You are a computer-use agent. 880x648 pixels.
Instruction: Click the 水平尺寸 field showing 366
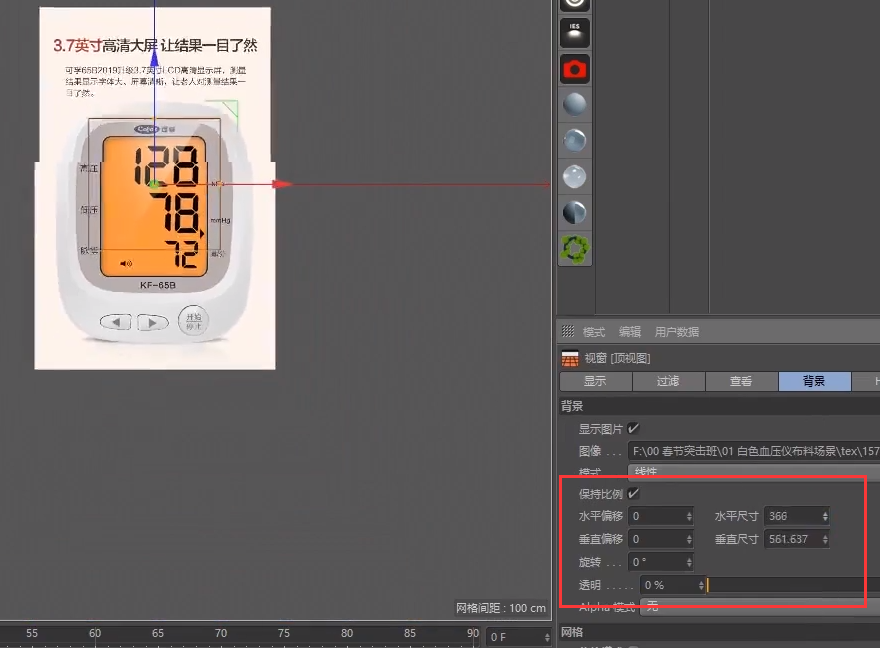tap(792, 516)
